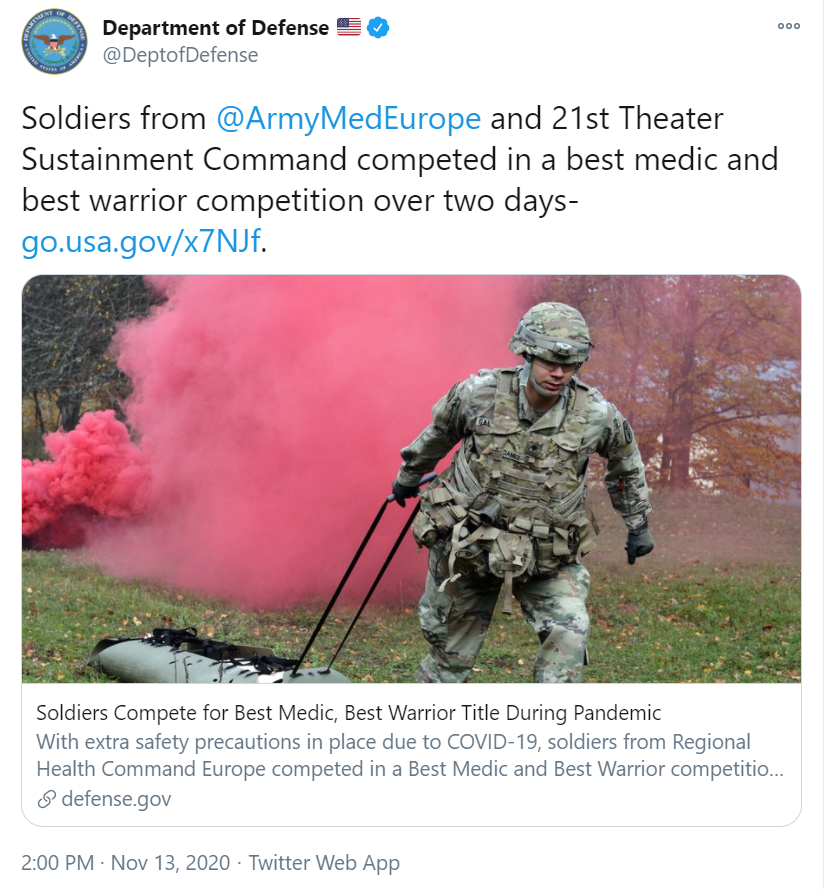Open the card headline Soldiers Compete for Best Medic
This screenshot has height=889, width=830.
pyautogui.click(x=349, y=713)
